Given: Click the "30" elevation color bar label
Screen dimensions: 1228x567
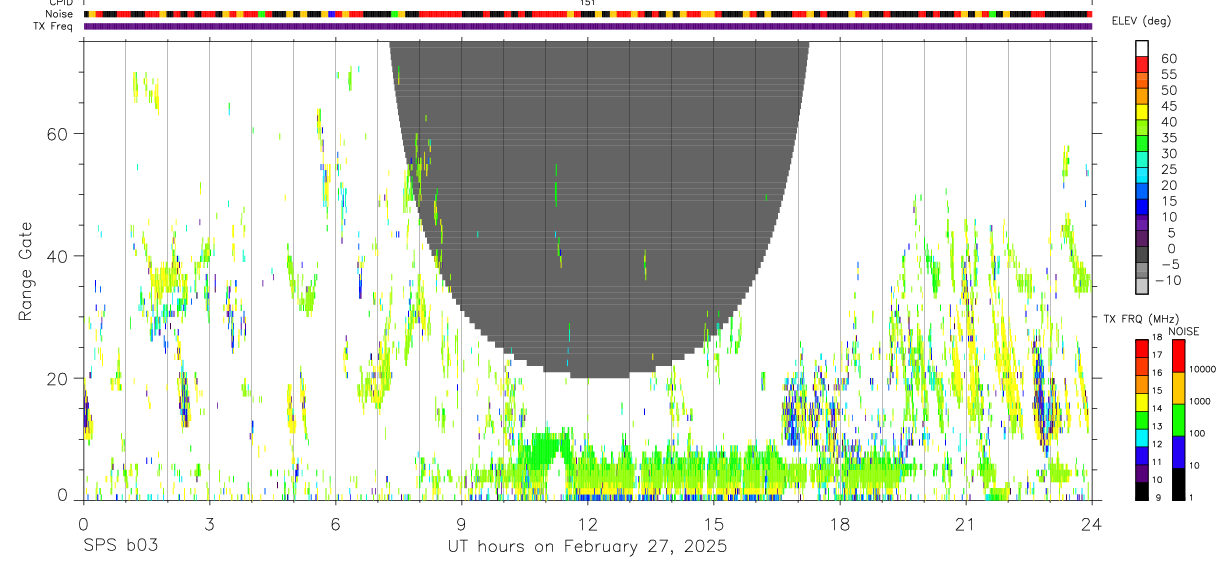Looking at the screenshot, I should (1168, 153).
